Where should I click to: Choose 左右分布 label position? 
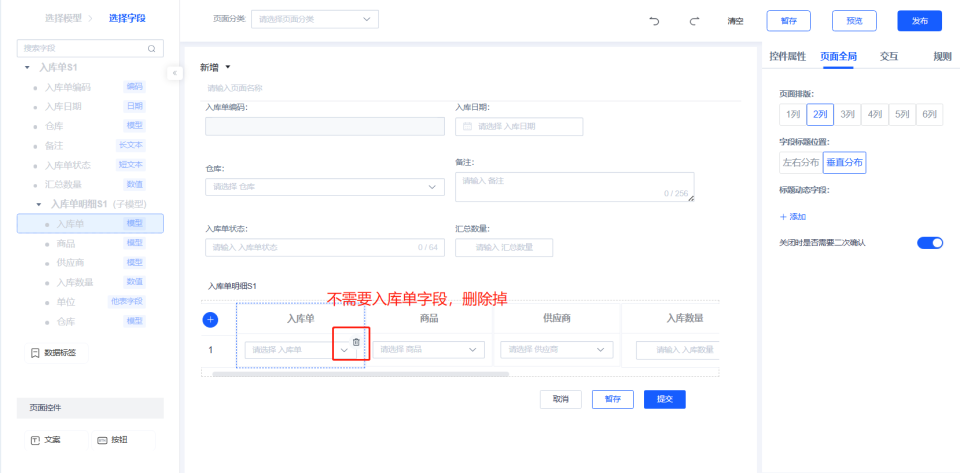pos(801,163)
